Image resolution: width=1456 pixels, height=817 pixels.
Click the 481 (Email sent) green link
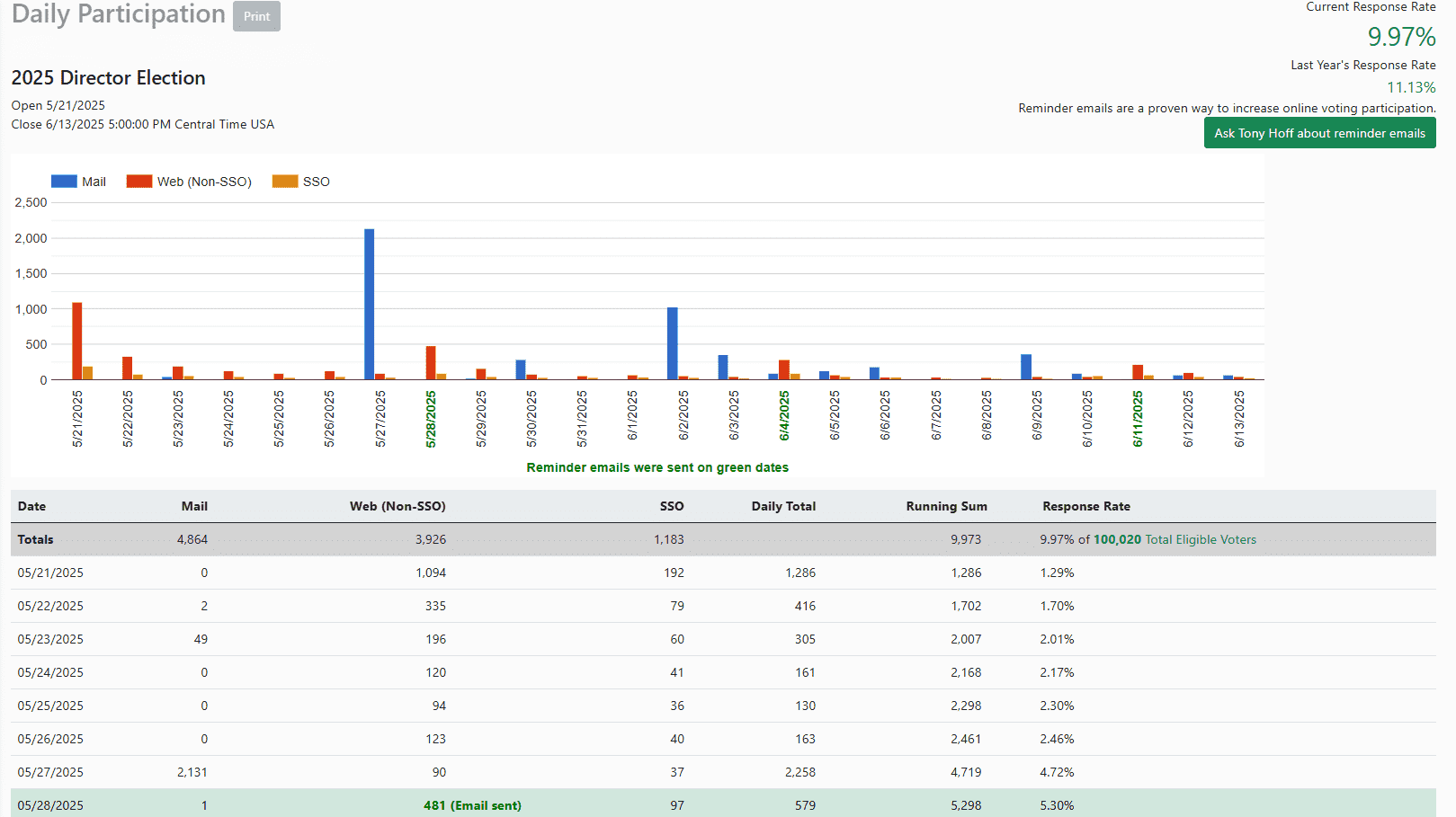click(474, 805)
